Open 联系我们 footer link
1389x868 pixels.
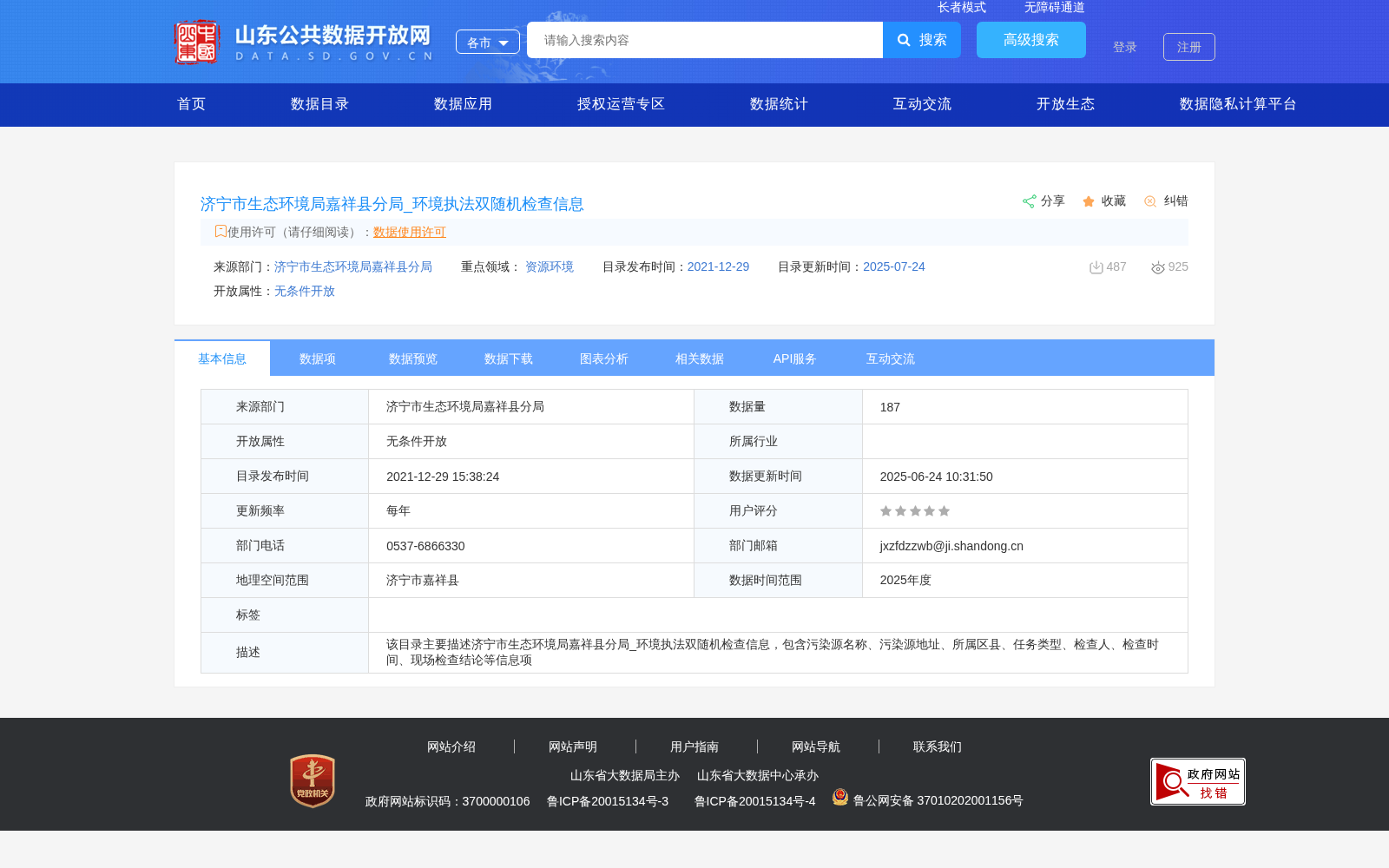coord(938,746)
